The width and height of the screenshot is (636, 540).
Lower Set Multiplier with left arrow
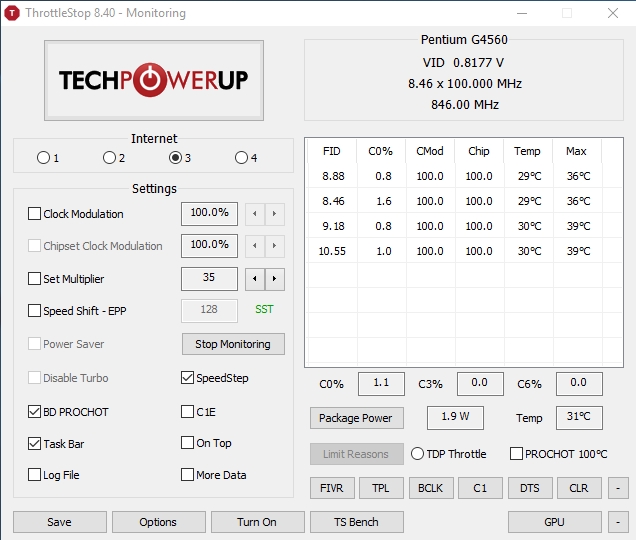[x=255, y=279]
